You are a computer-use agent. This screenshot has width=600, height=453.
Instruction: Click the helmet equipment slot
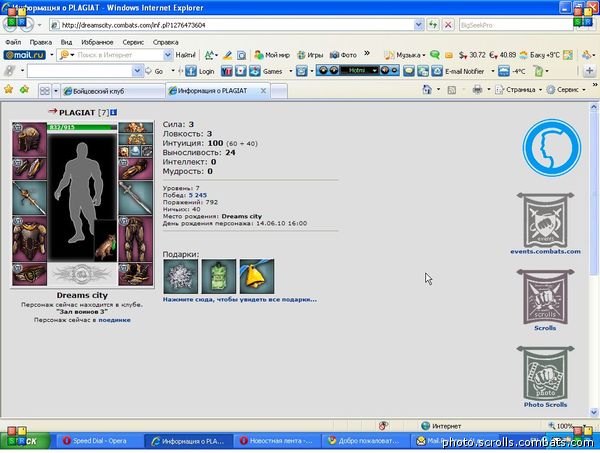coord(29,139)
